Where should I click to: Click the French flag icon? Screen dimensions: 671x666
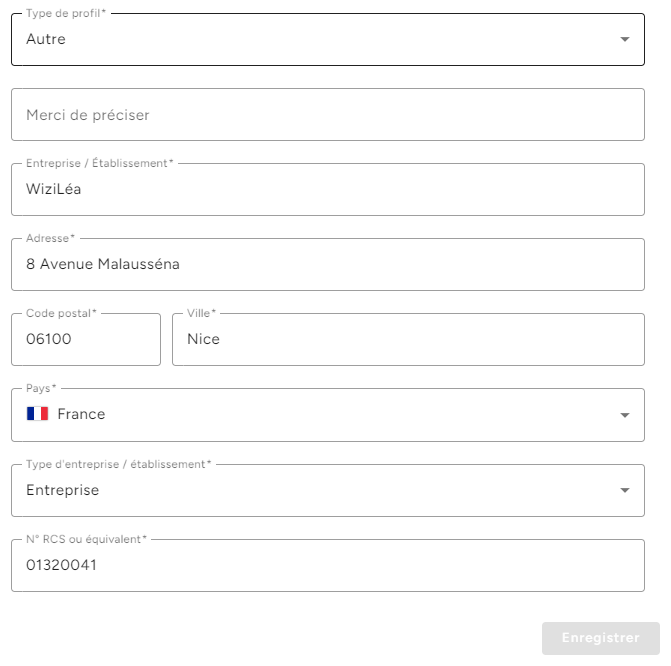pyautogui.click(x=37, y=414)
